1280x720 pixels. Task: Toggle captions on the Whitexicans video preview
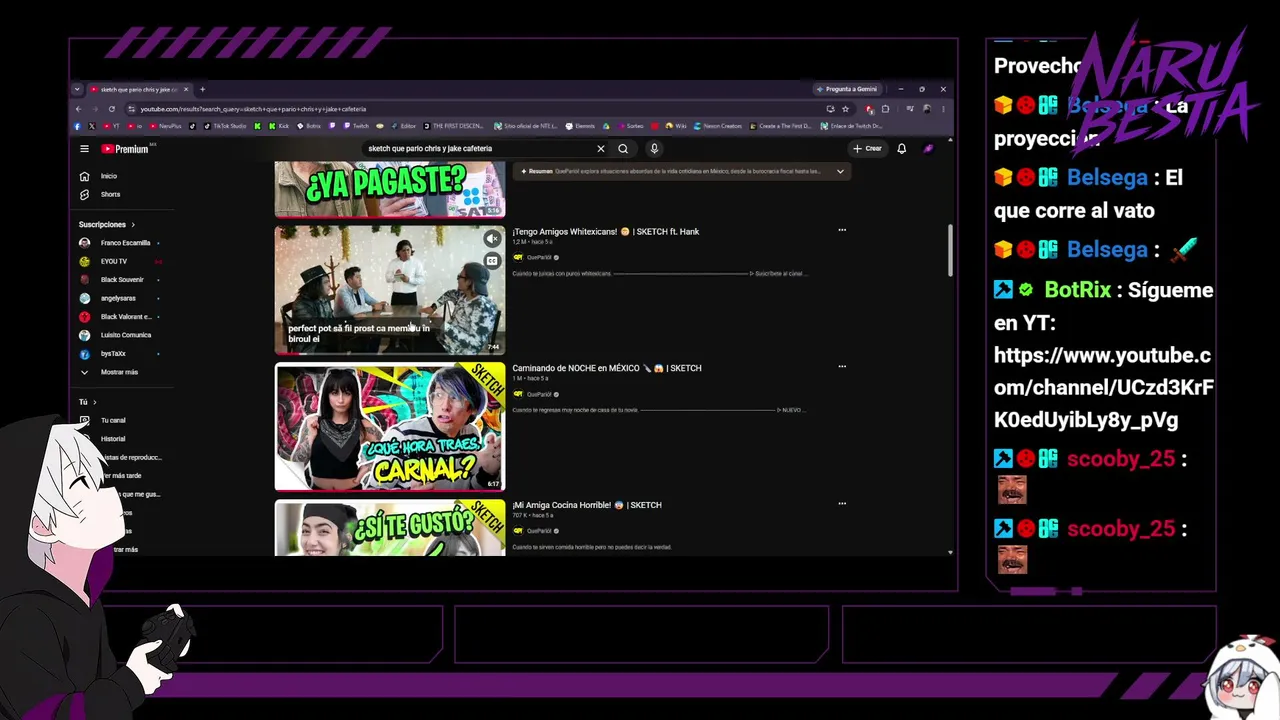[492, 261]
